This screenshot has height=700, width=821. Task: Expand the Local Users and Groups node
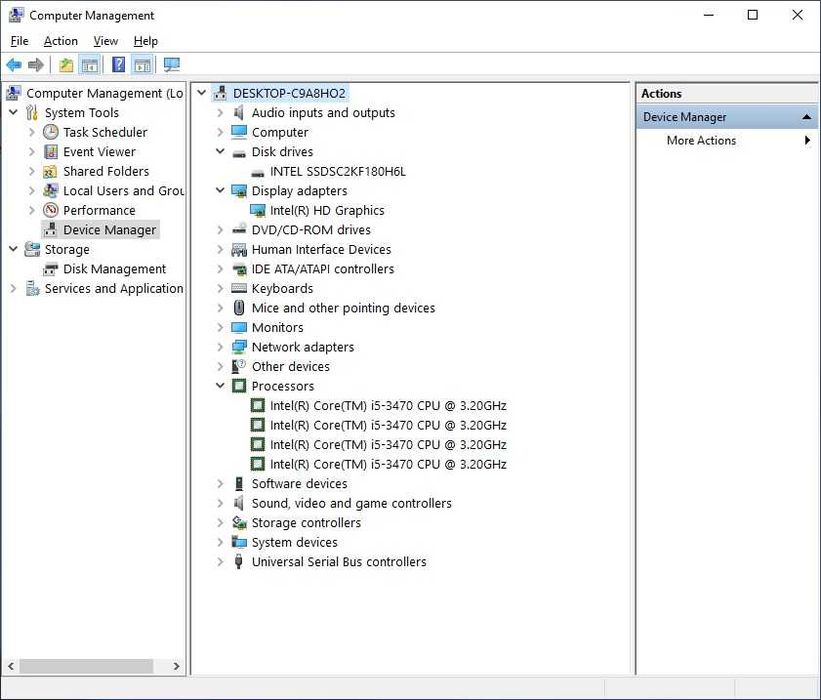click(32, 191)
